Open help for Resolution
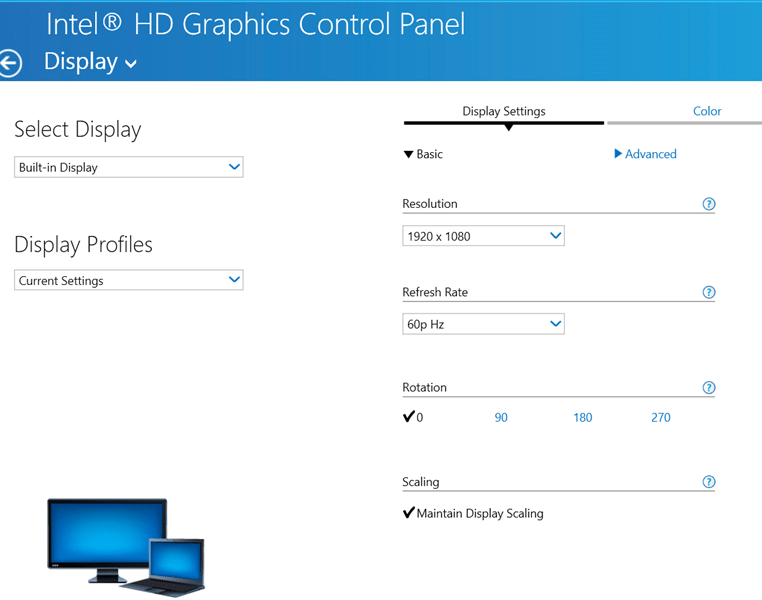This screenshot has height=600, width=762. [x=709, y=204]
